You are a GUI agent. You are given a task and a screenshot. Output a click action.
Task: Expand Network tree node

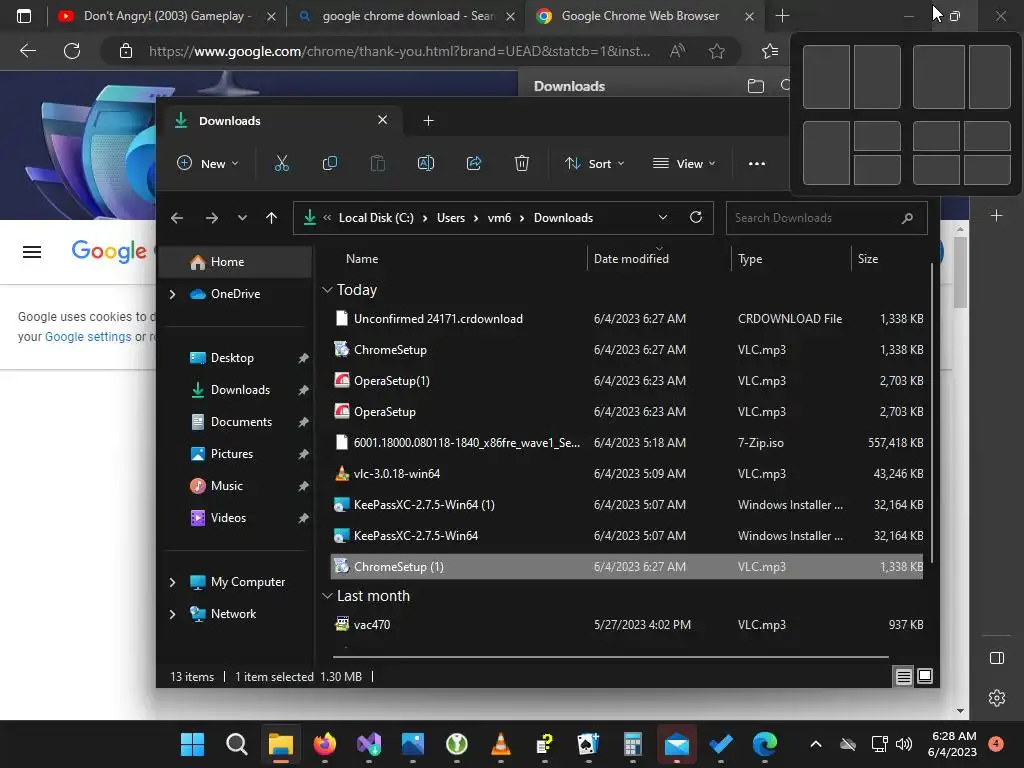[x=172, y=614]
